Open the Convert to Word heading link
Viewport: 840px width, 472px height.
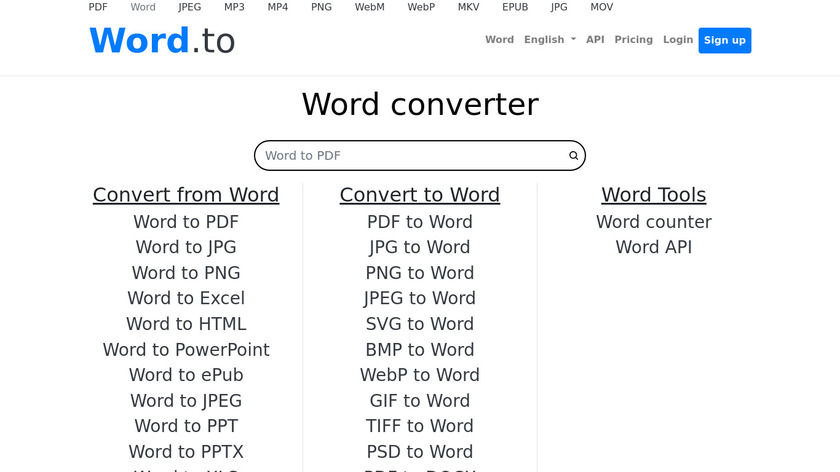tap(419, 195)
